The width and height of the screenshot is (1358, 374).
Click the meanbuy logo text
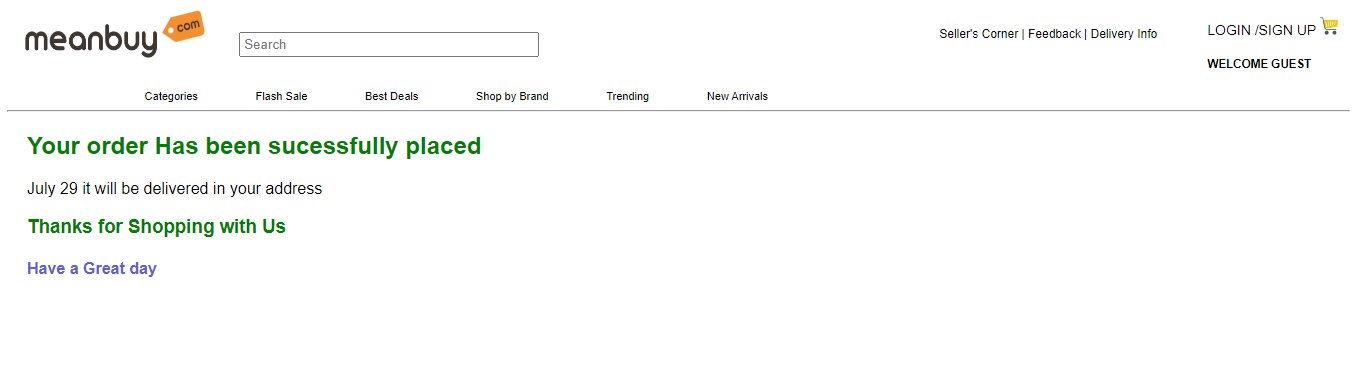pyautogui.click(x=91, y=42)
